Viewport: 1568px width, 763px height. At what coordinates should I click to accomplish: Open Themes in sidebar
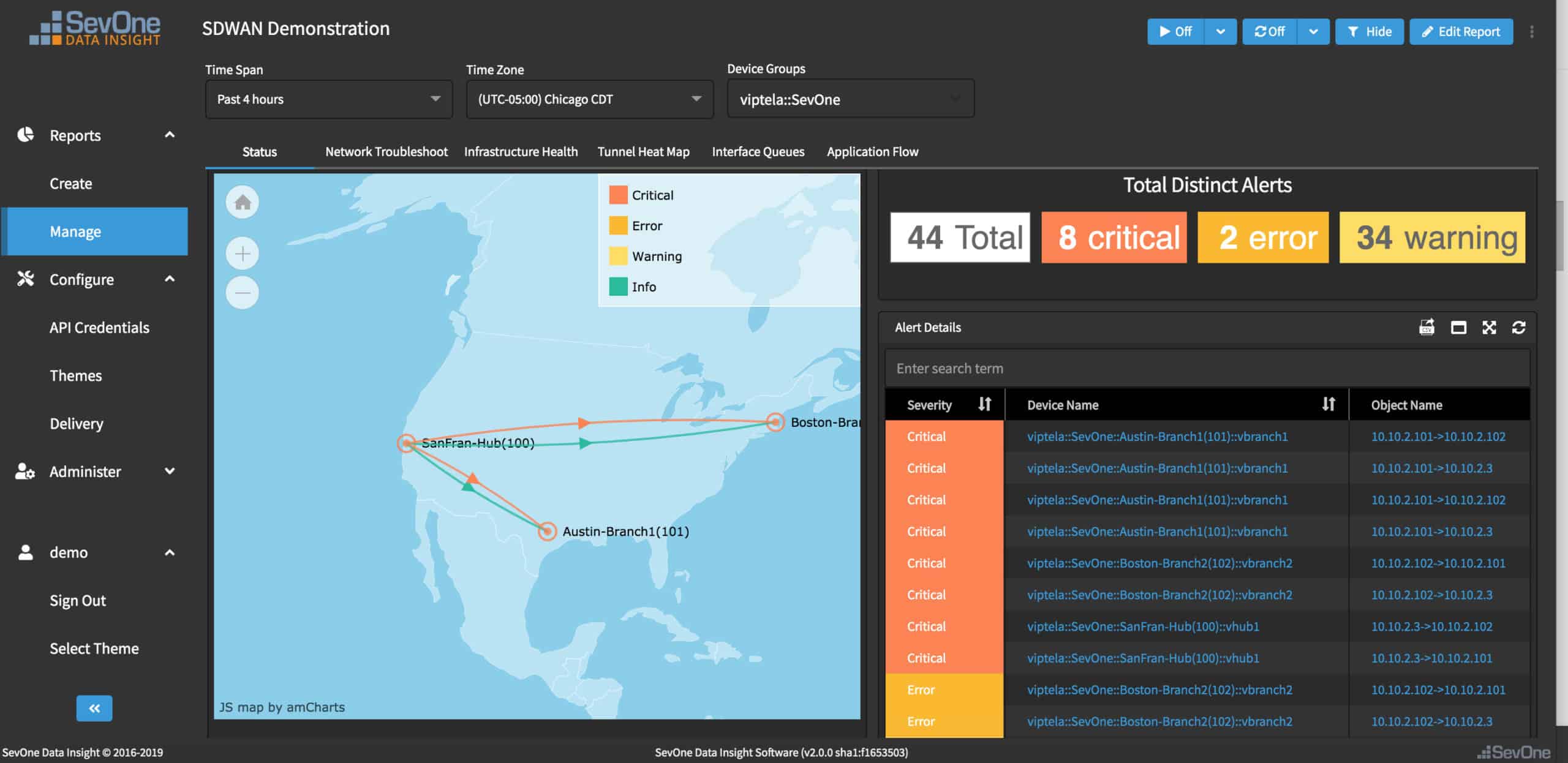point(75,375)
